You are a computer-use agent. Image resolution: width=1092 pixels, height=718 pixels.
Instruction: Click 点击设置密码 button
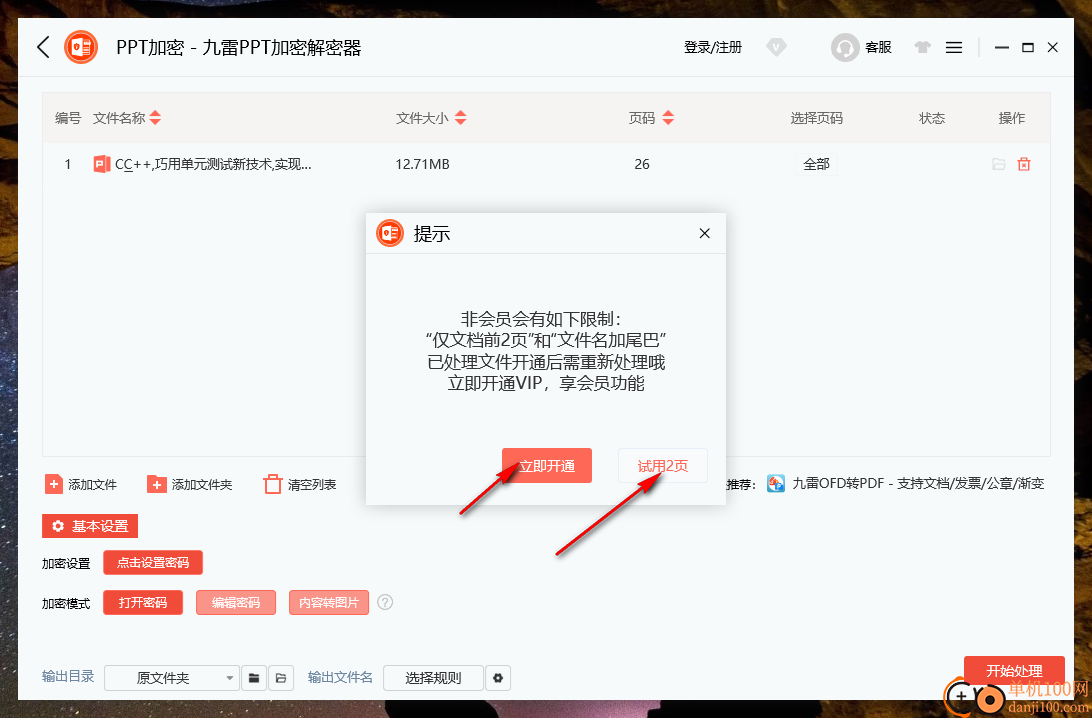click(x=153, y=563)
